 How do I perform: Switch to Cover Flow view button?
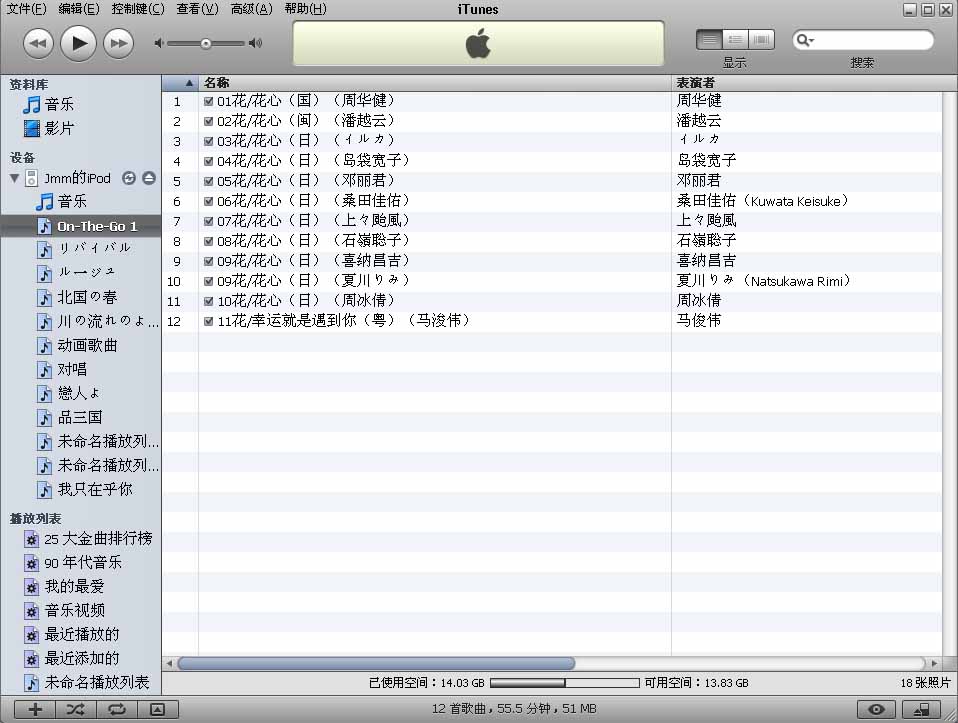[x=761, y=40]
